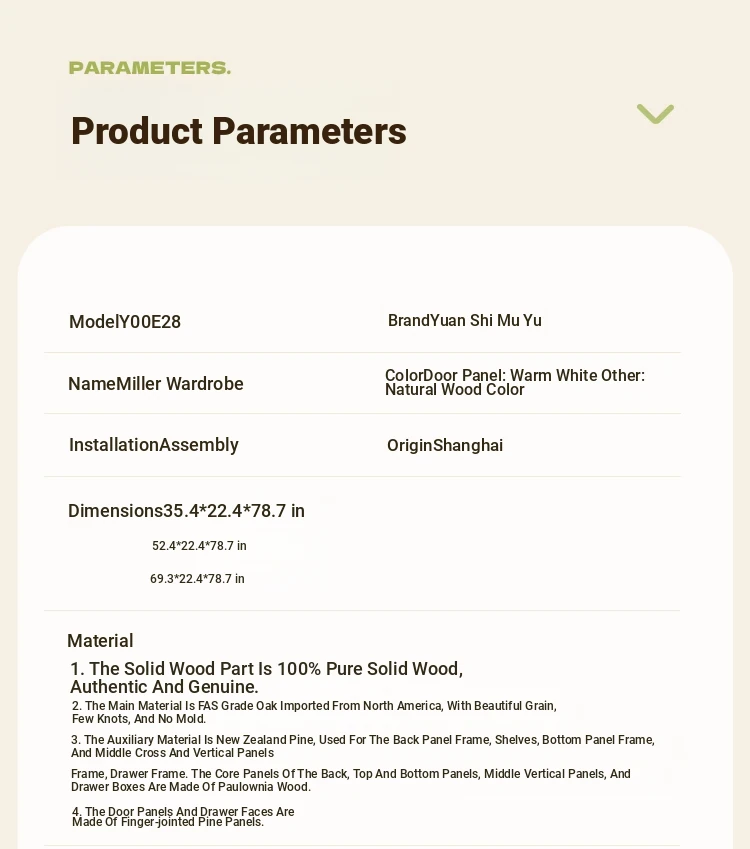Click the green PARAMETERS. label
Screen dimensions: 750x849
[x=150, y=68]
